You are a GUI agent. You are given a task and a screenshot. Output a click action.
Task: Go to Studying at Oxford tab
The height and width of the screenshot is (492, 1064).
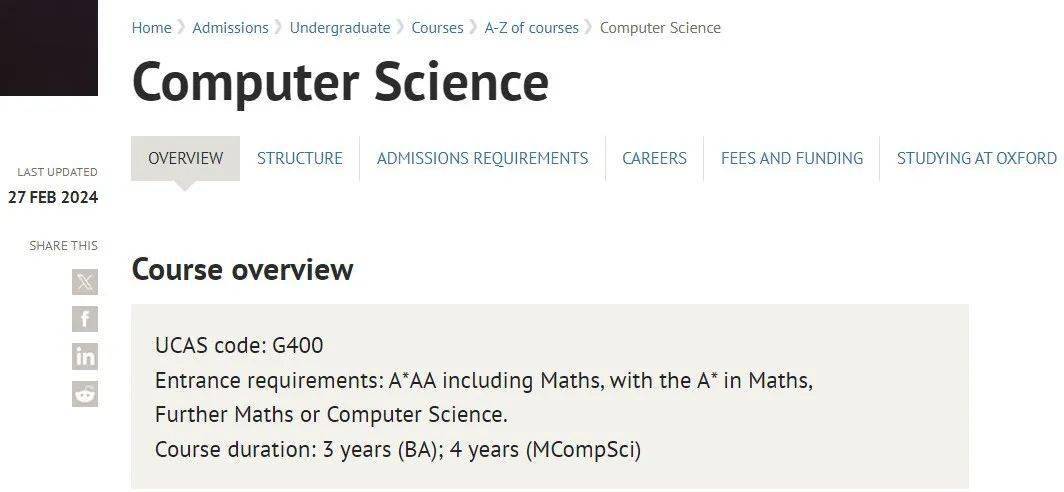click(x=976, y=158)
